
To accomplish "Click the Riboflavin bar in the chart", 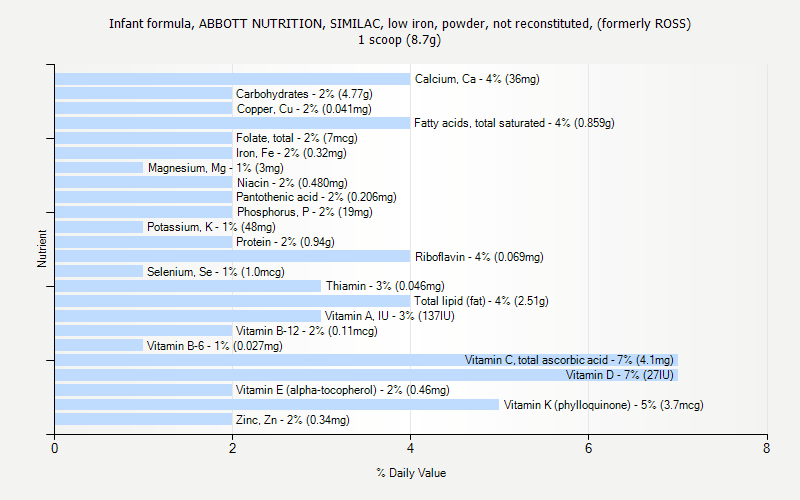I will (x=233, y=257).
